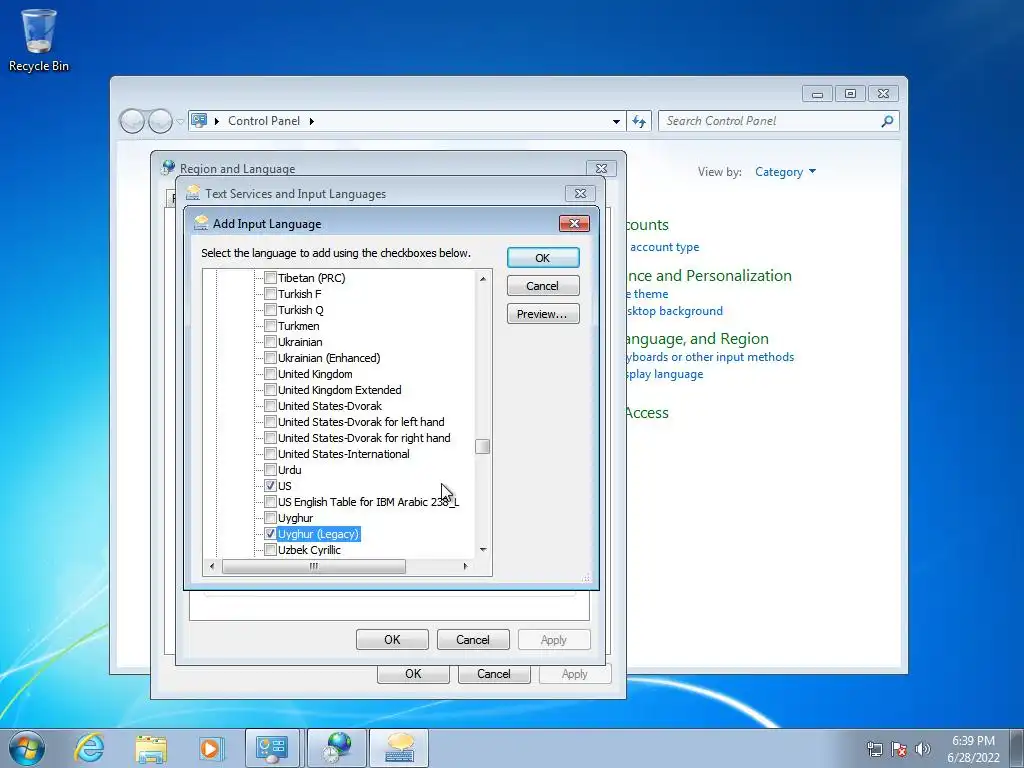The image size is (1024, 768).
Task: Launch Windows Media Player from taskbar
Action: [x=211, y=748]
